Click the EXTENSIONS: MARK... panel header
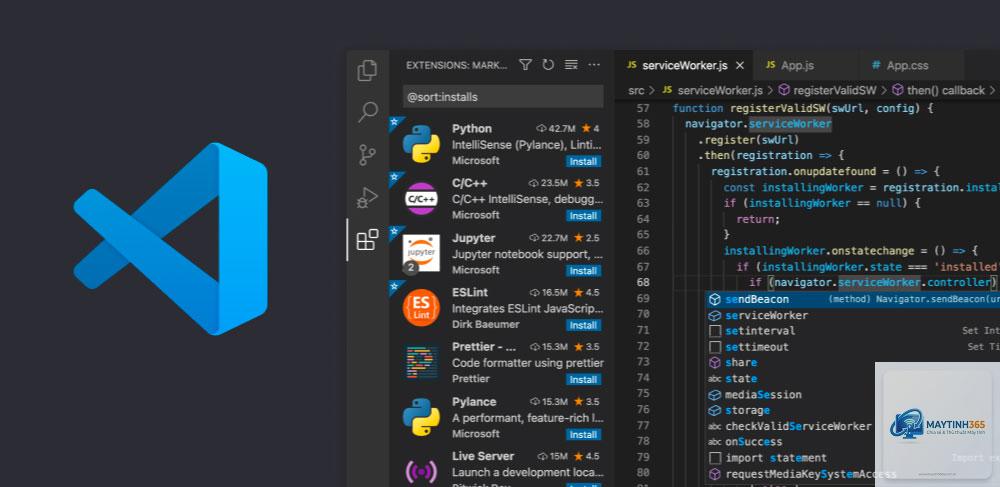Image resolution: width=1000 pixels, height=487 pixels. pos(457,65)
